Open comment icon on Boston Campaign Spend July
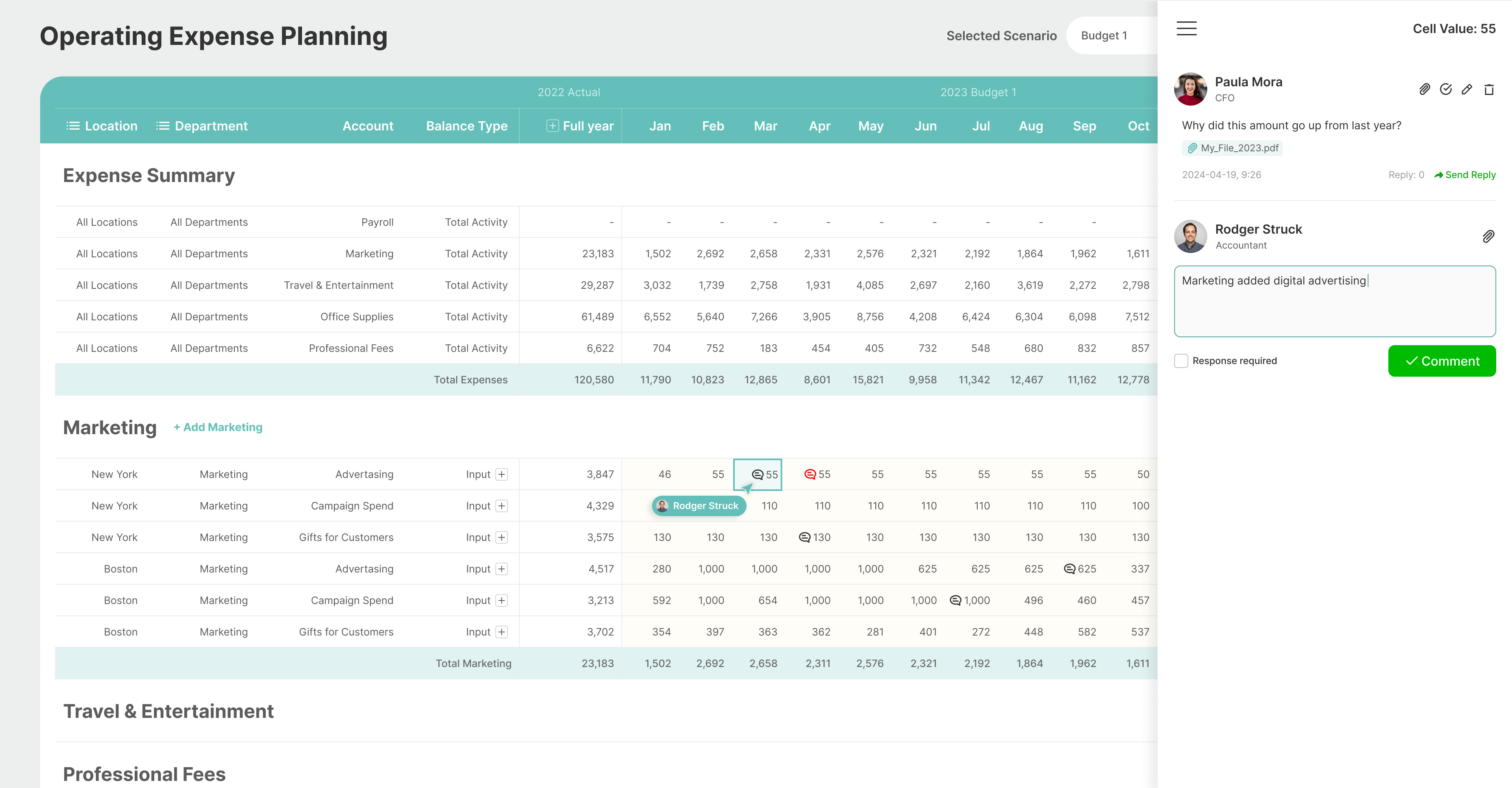Screen dimensions: 1512x788 955,600
